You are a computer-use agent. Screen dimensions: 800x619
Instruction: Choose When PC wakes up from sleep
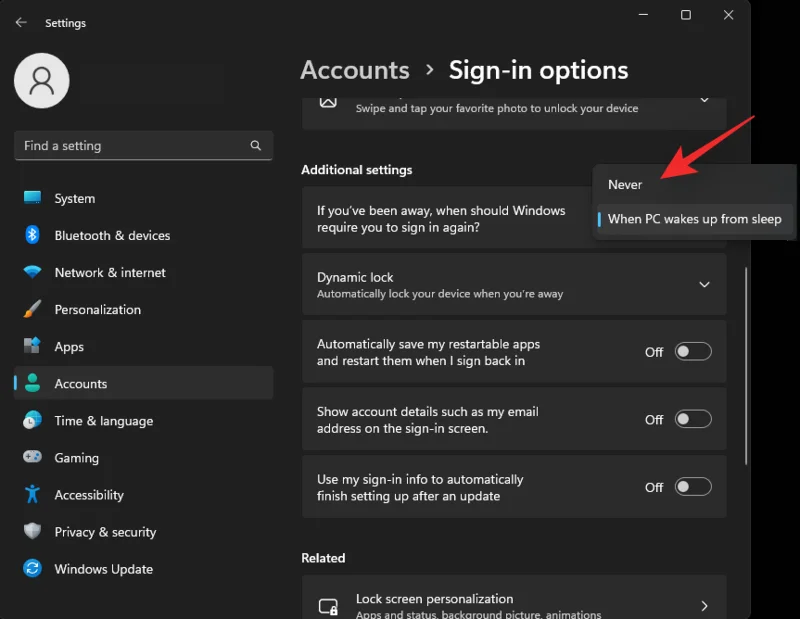694,218
